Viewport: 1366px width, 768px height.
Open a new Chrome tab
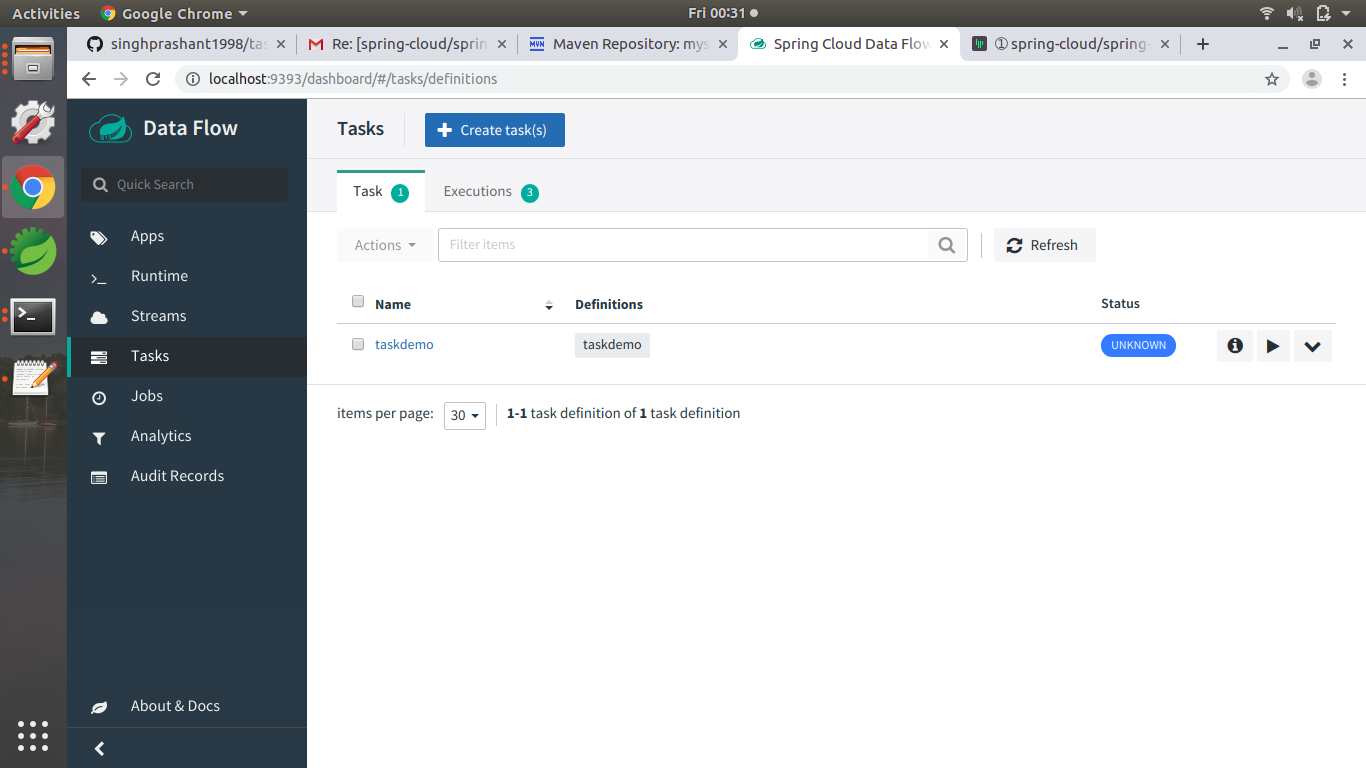click(1203, 44)
